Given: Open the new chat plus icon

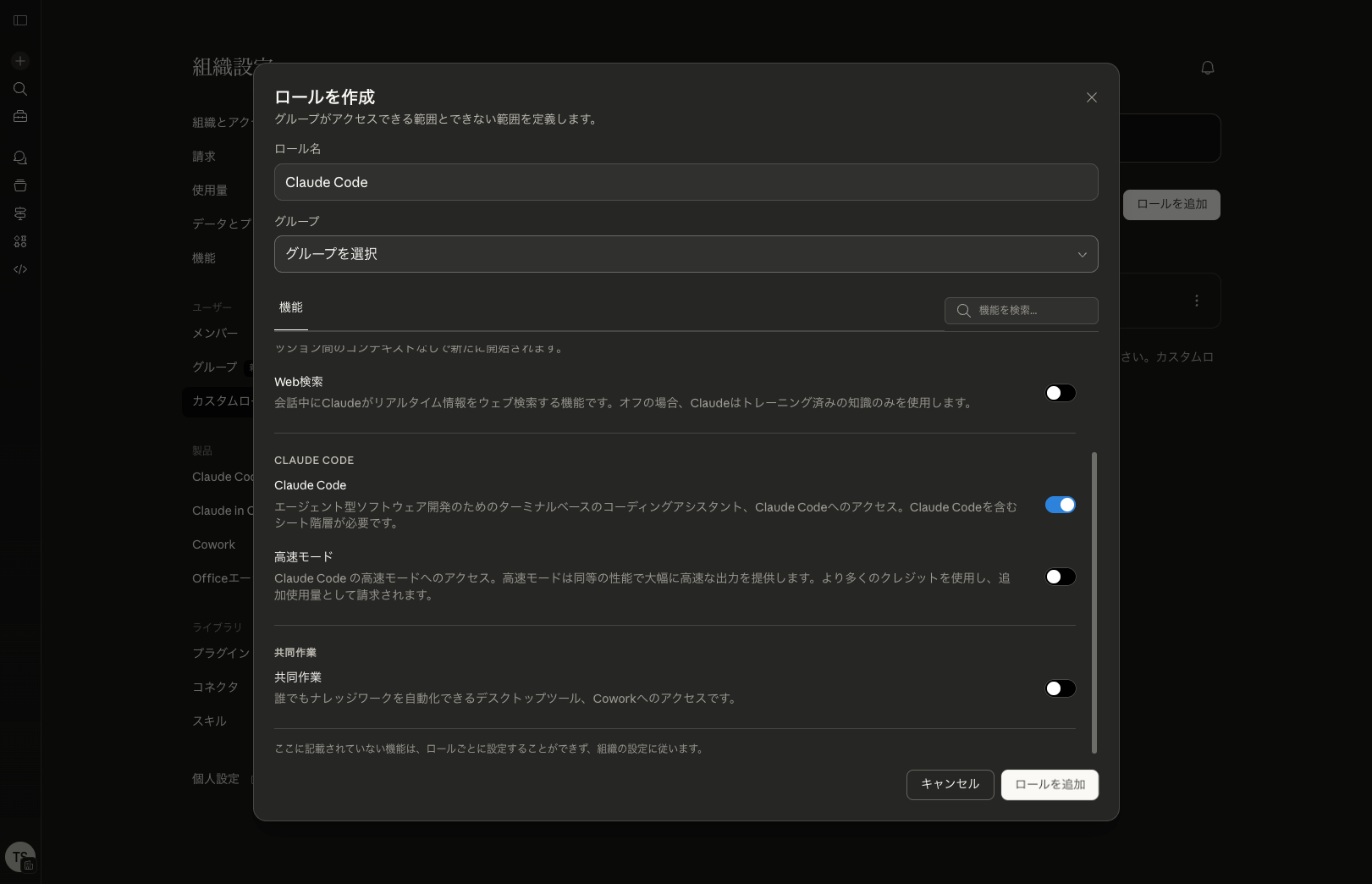Looking at the screenshot, I should 20,61.
